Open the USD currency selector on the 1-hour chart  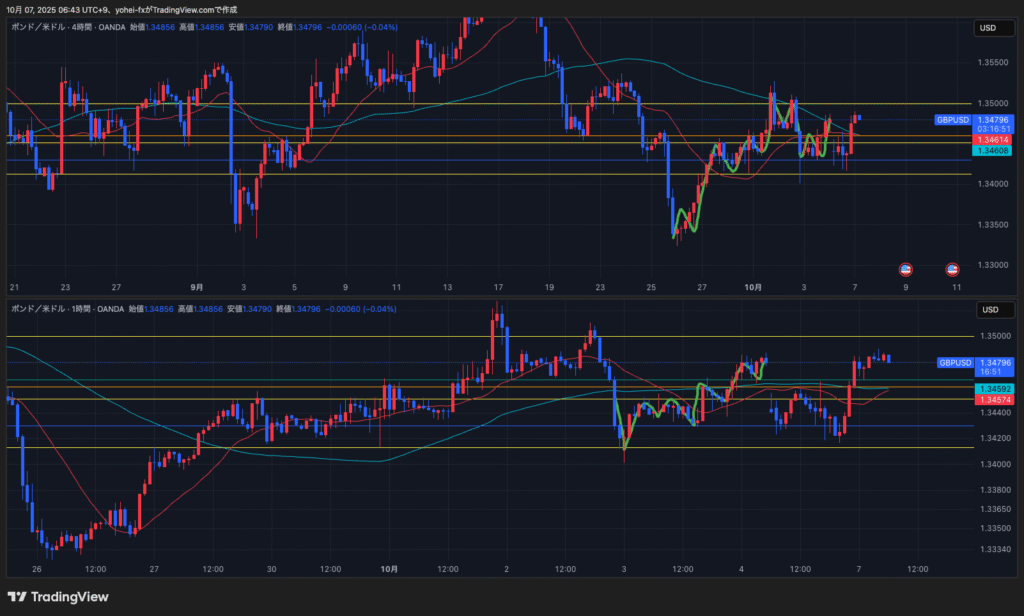click(989, 309)
